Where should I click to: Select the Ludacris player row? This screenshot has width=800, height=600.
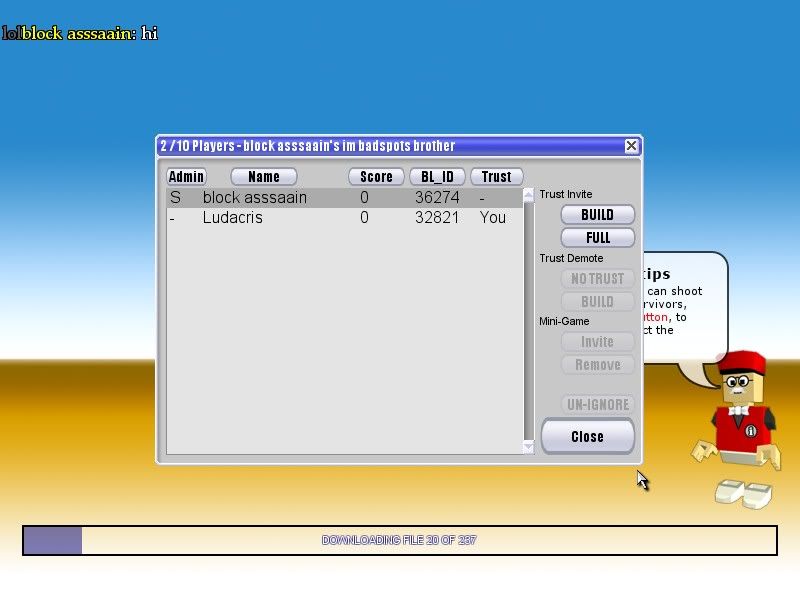pyautogui.click(x=340, y=217)
